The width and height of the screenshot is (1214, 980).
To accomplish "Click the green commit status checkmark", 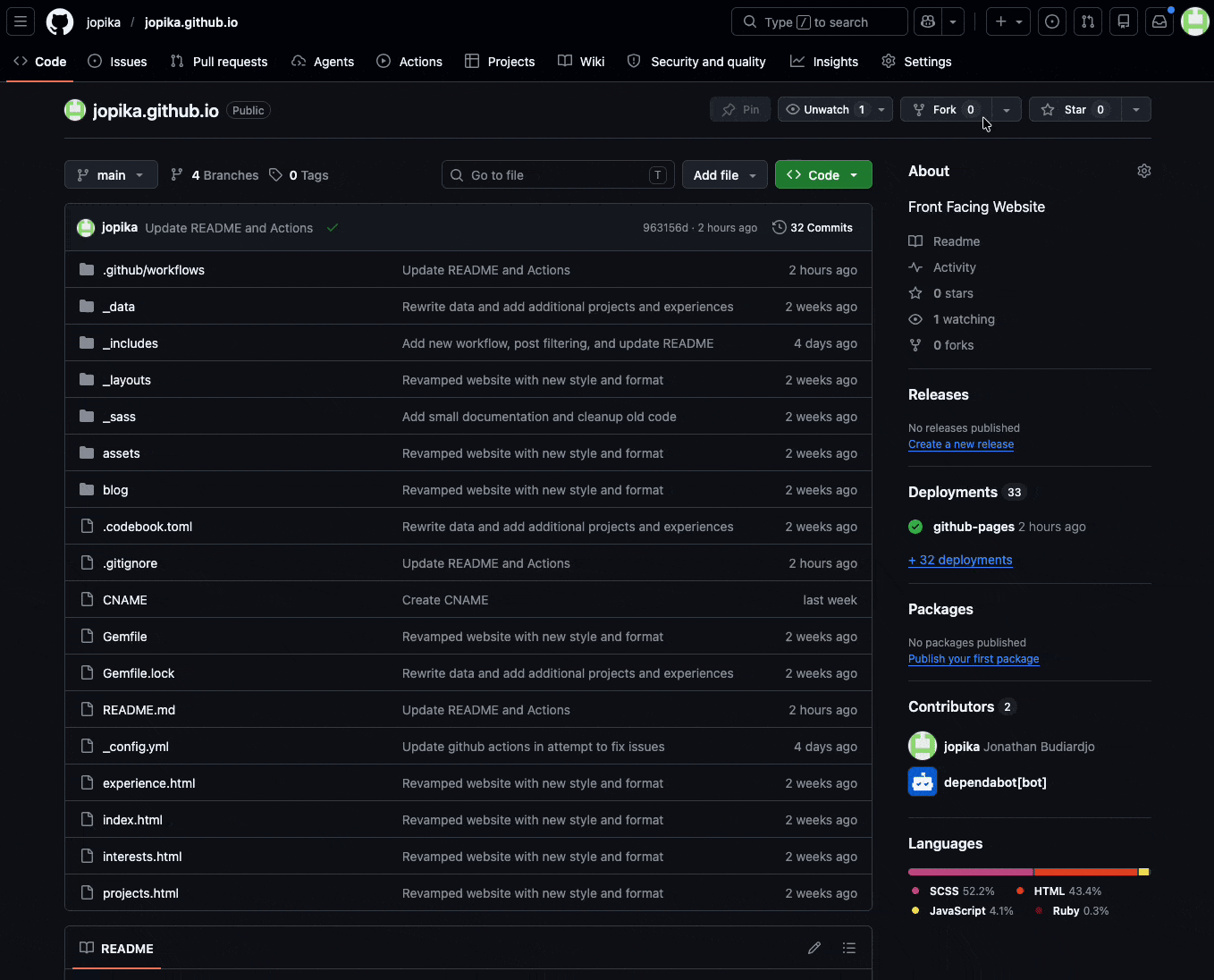I will (333, 228).
